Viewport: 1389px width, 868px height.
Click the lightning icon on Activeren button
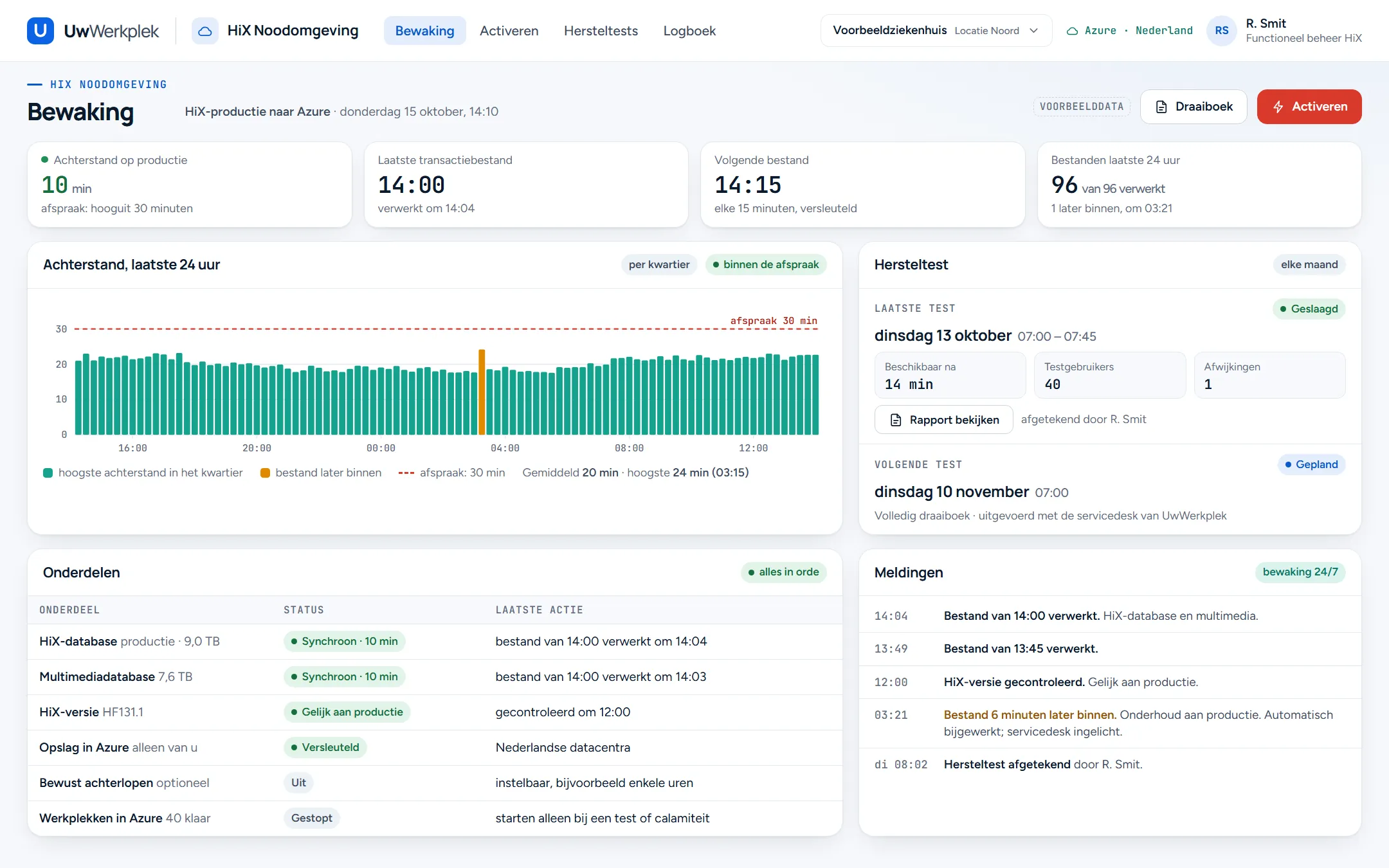(x=1278, y=107)
